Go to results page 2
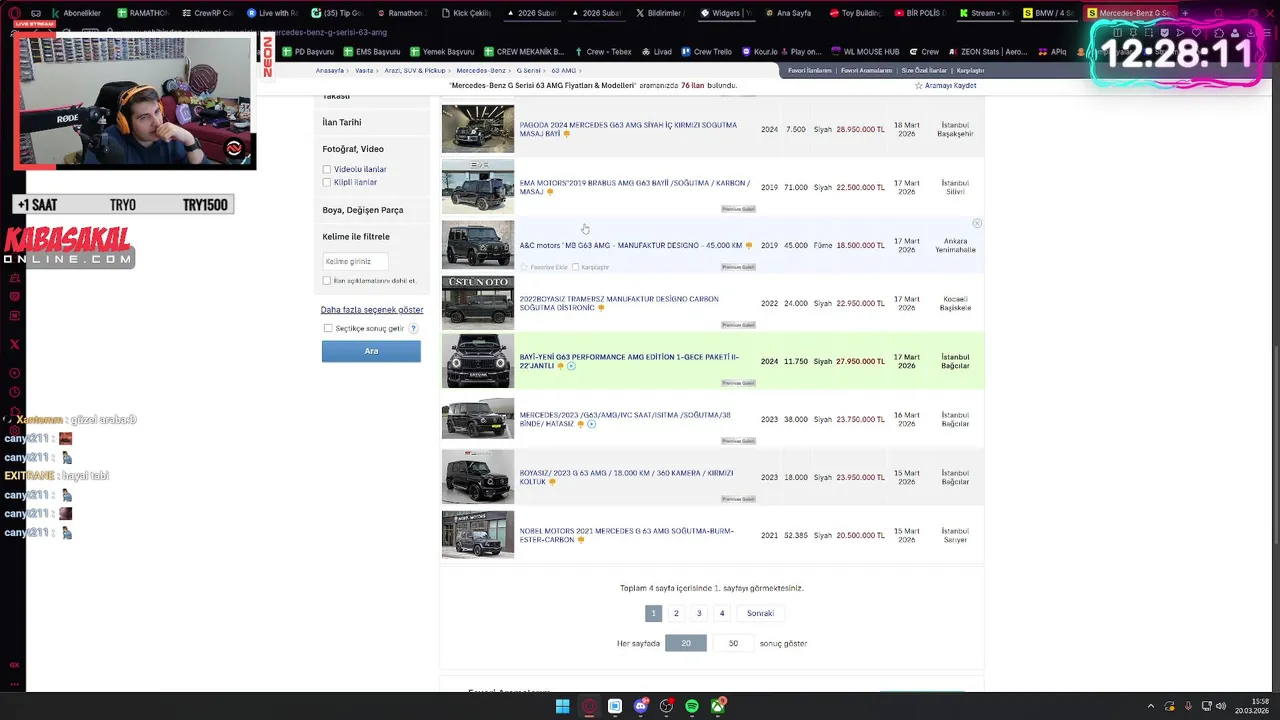The height and width of the screenshot is (720, 1280). (x=676, y=613)
